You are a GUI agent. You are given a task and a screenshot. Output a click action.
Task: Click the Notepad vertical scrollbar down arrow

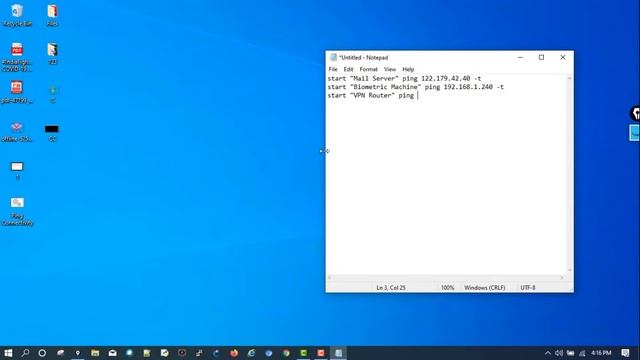[570, 270]
